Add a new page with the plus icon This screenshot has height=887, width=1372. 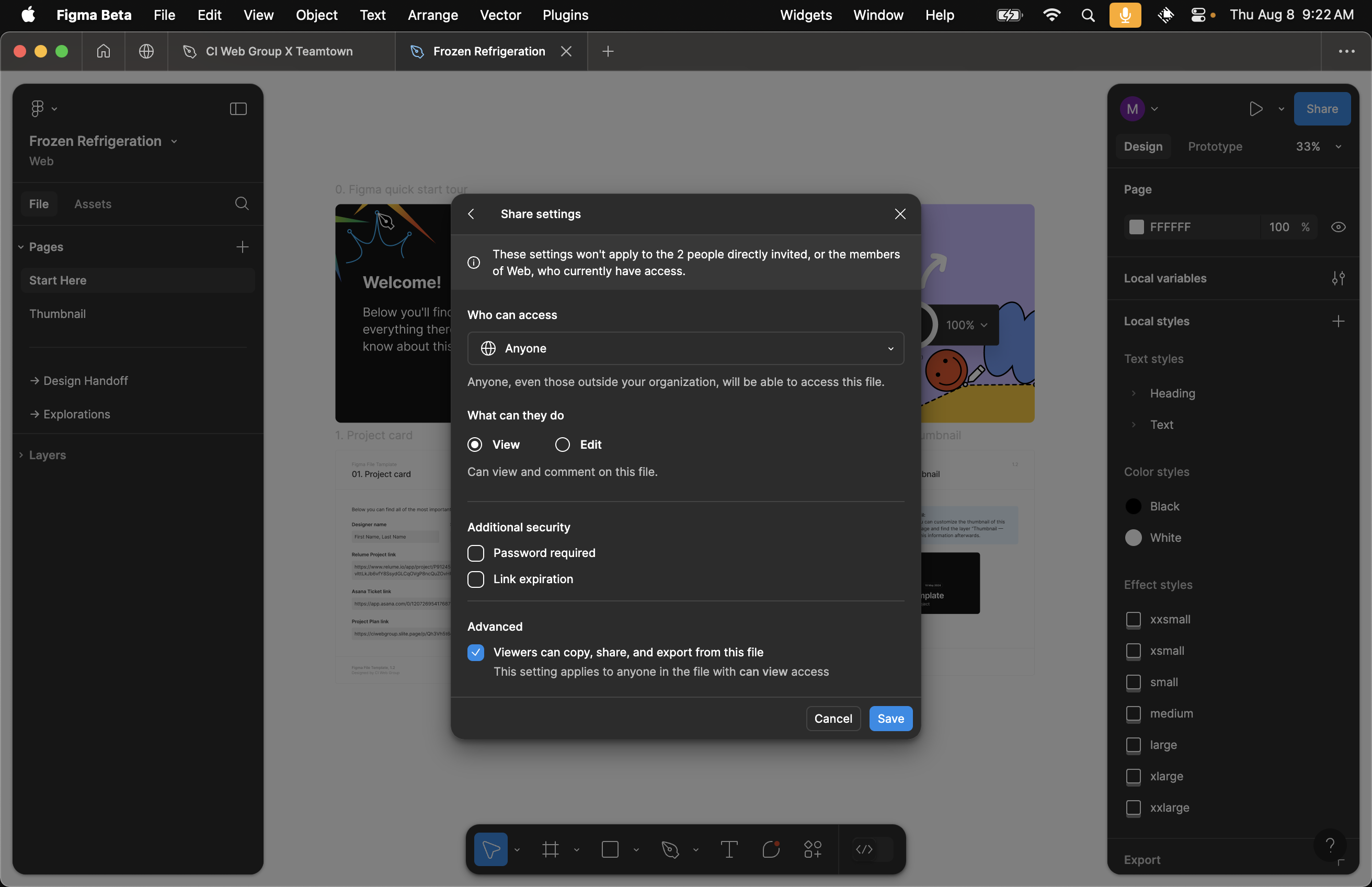point(243,246)
